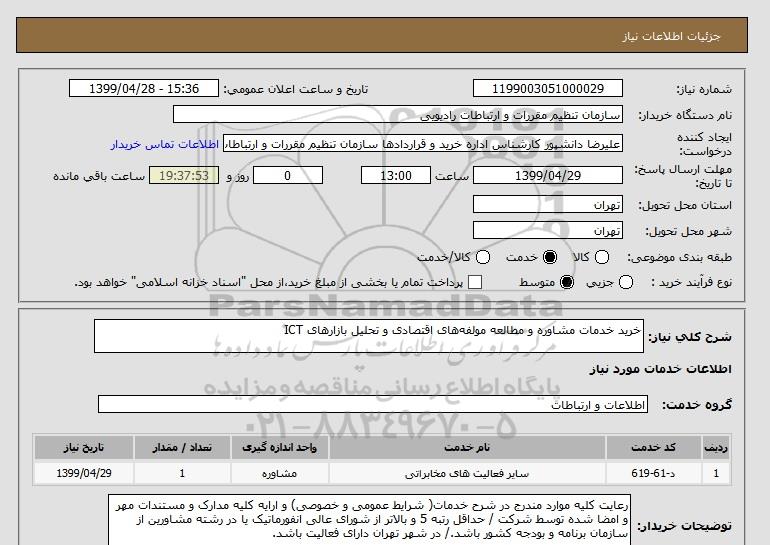Click the گروه خدمت field اطلاعات و ارتباطات
This screenshot has width=770, height=545.
click(373, 405)
